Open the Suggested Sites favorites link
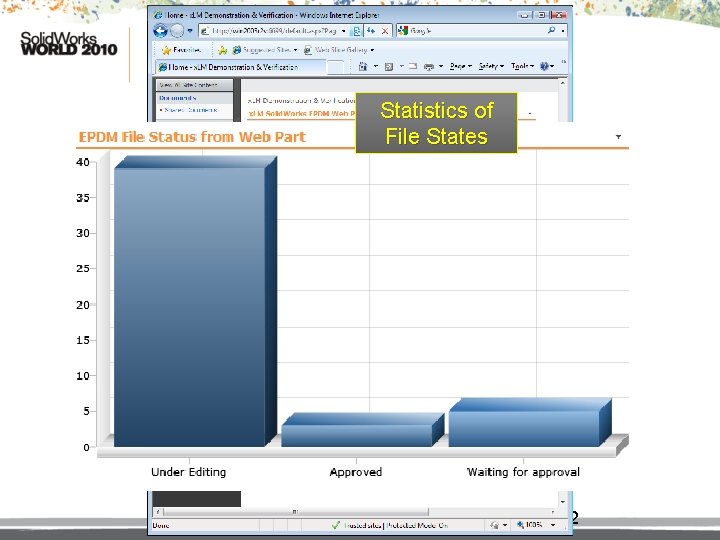 [264, 50]
